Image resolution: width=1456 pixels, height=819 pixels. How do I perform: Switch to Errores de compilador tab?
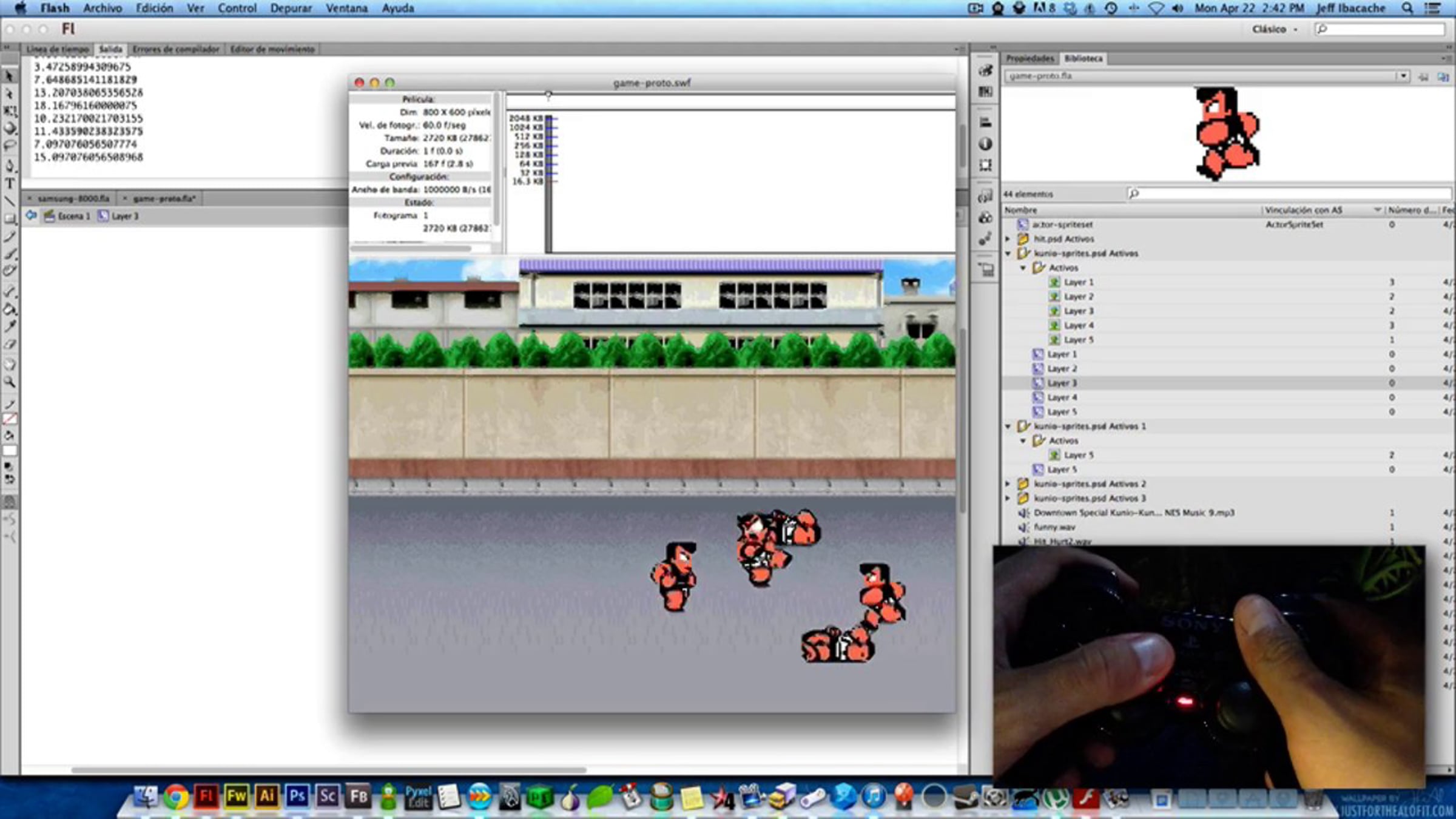tap(175, 49)
